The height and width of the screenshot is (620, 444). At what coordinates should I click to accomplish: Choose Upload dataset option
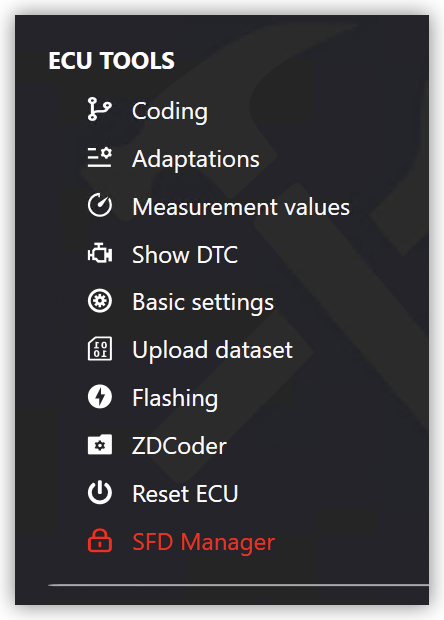click(212, 351)
